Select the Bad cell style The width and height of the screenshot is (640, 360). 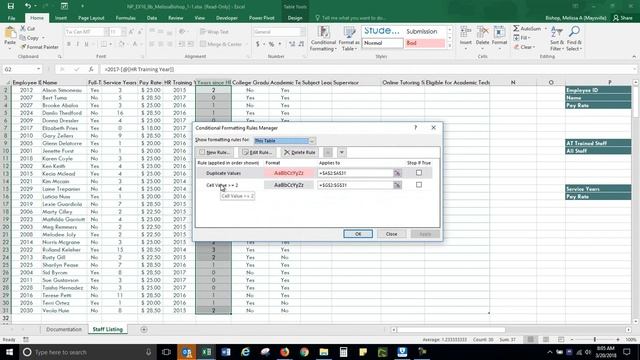click(x=424, y=43)
